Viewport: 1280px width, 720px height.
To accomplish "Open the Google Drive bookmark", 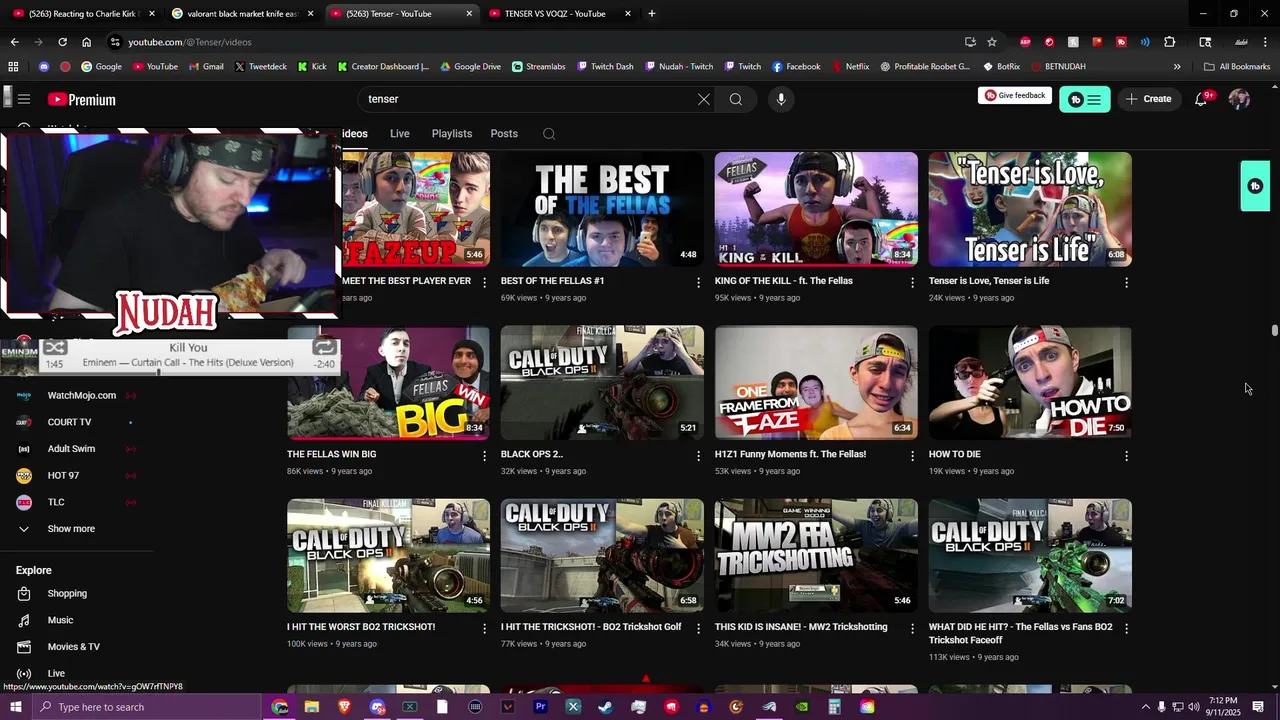I will coord(470,67).
